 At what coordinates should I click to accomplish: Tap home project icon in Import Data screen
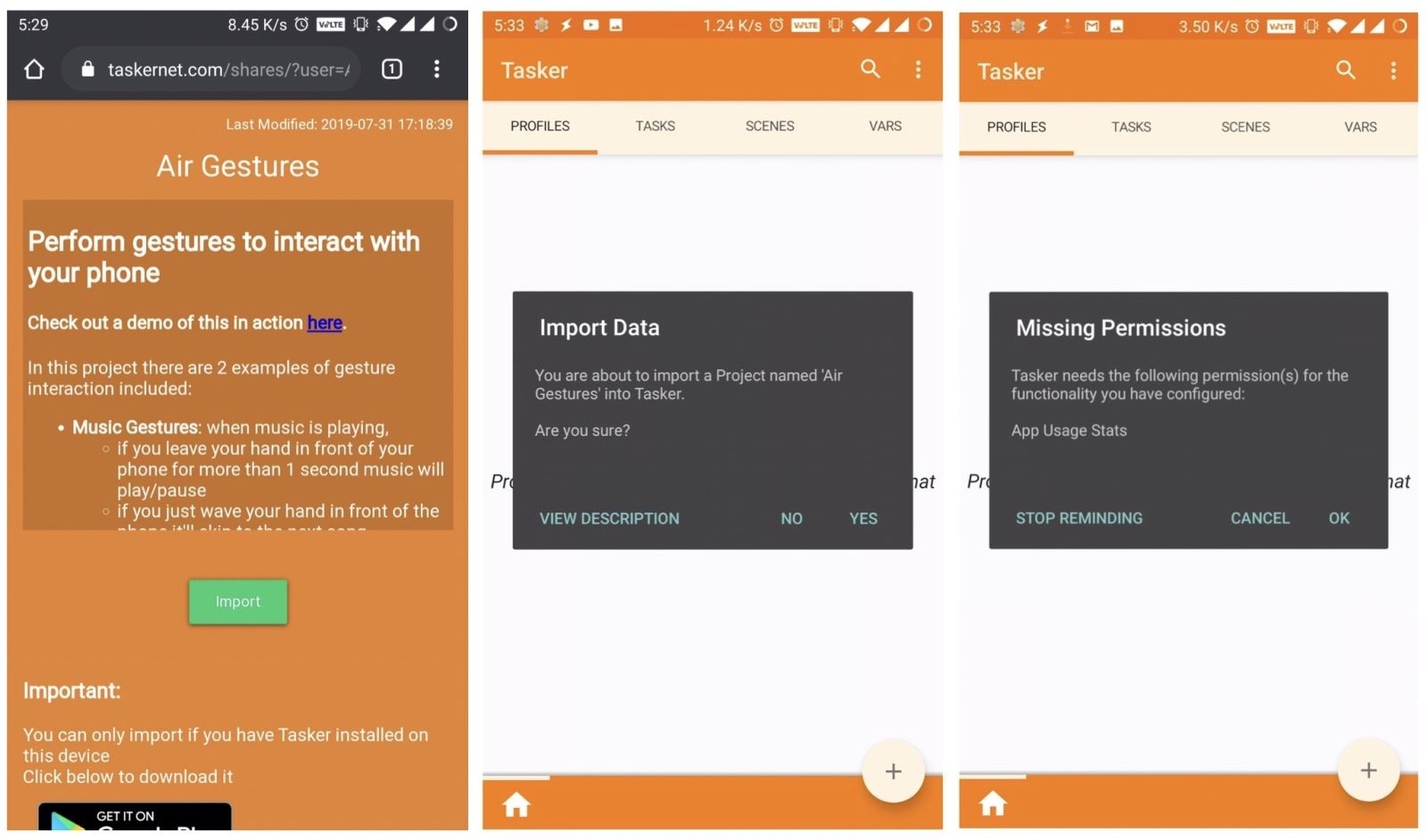[x=516, y=805]
